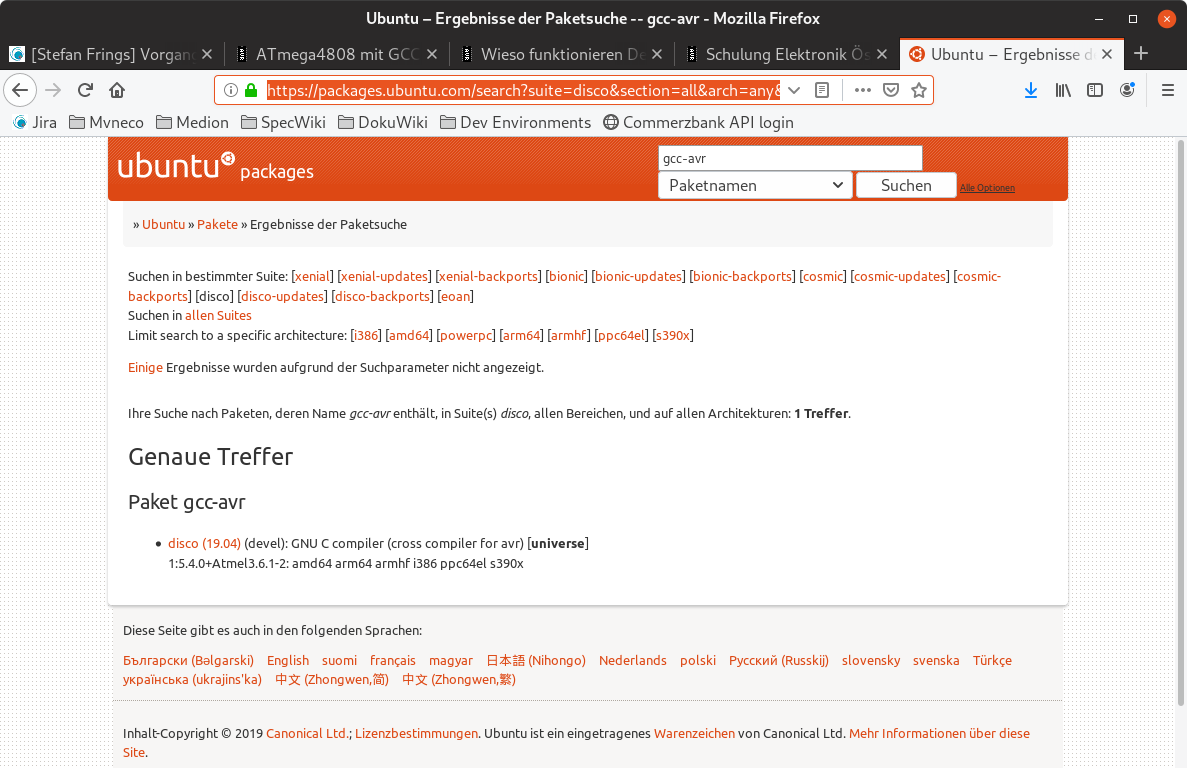Expand the address bar history dropdown
Screen dimensions: 1187x768
(793, 90)
